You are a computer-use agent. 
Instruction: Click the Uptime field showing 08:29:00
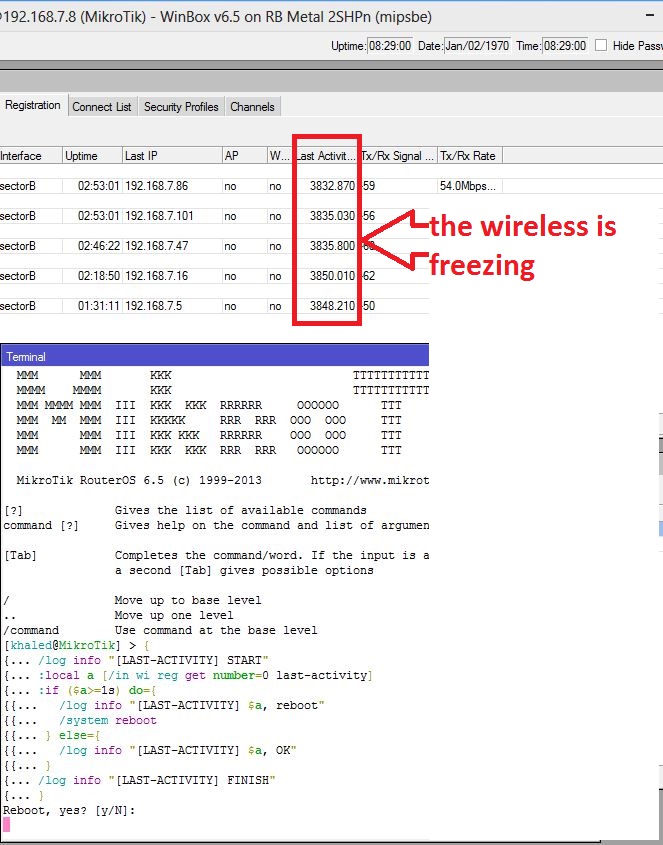pyautogui.click(x=390, y=46)
